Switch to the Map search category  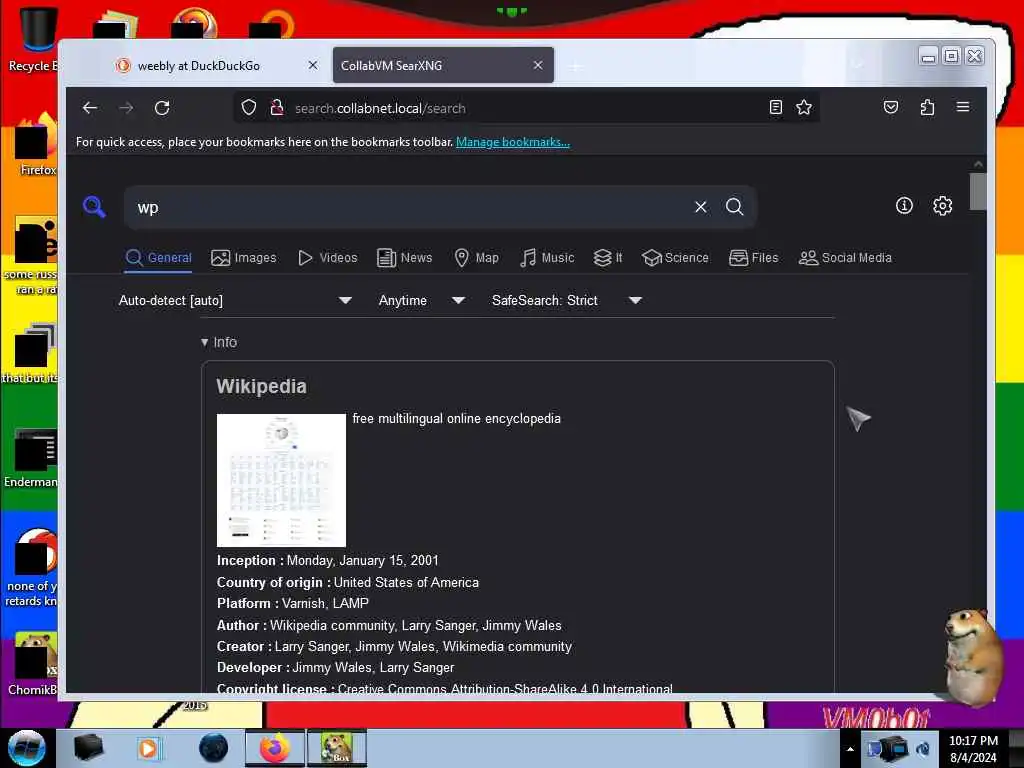coord(477,257)
